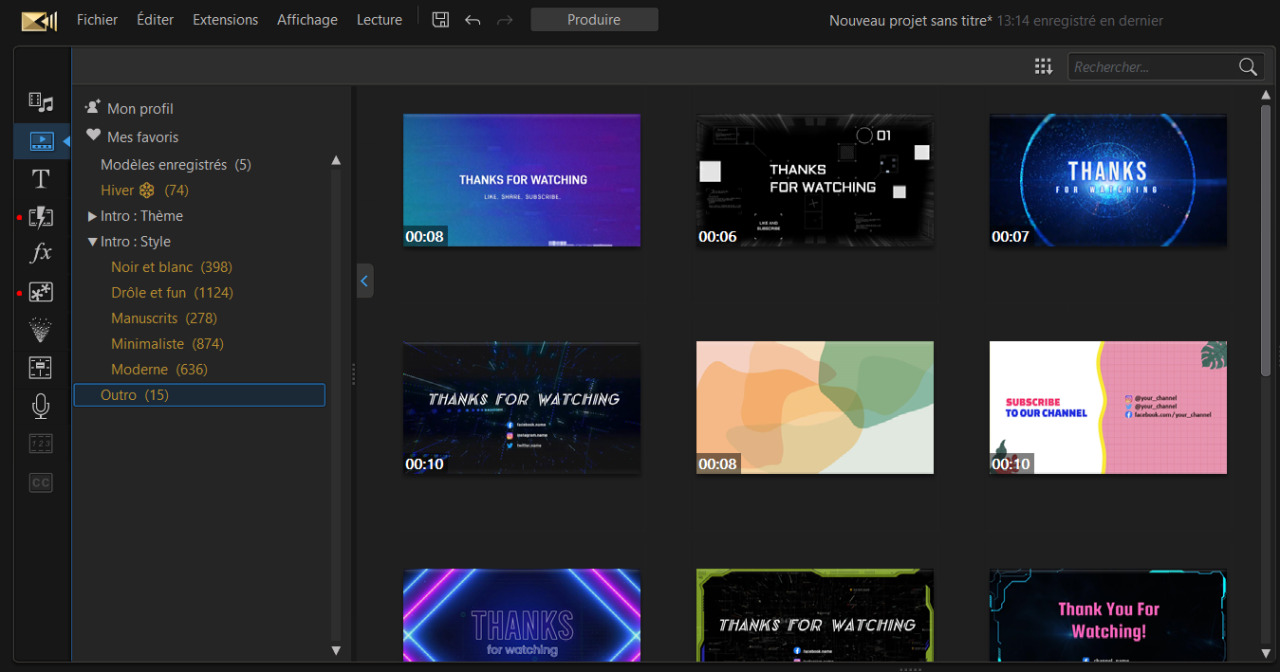Open the Lecture menu
1280x672 pixels.
pos(379,19)
